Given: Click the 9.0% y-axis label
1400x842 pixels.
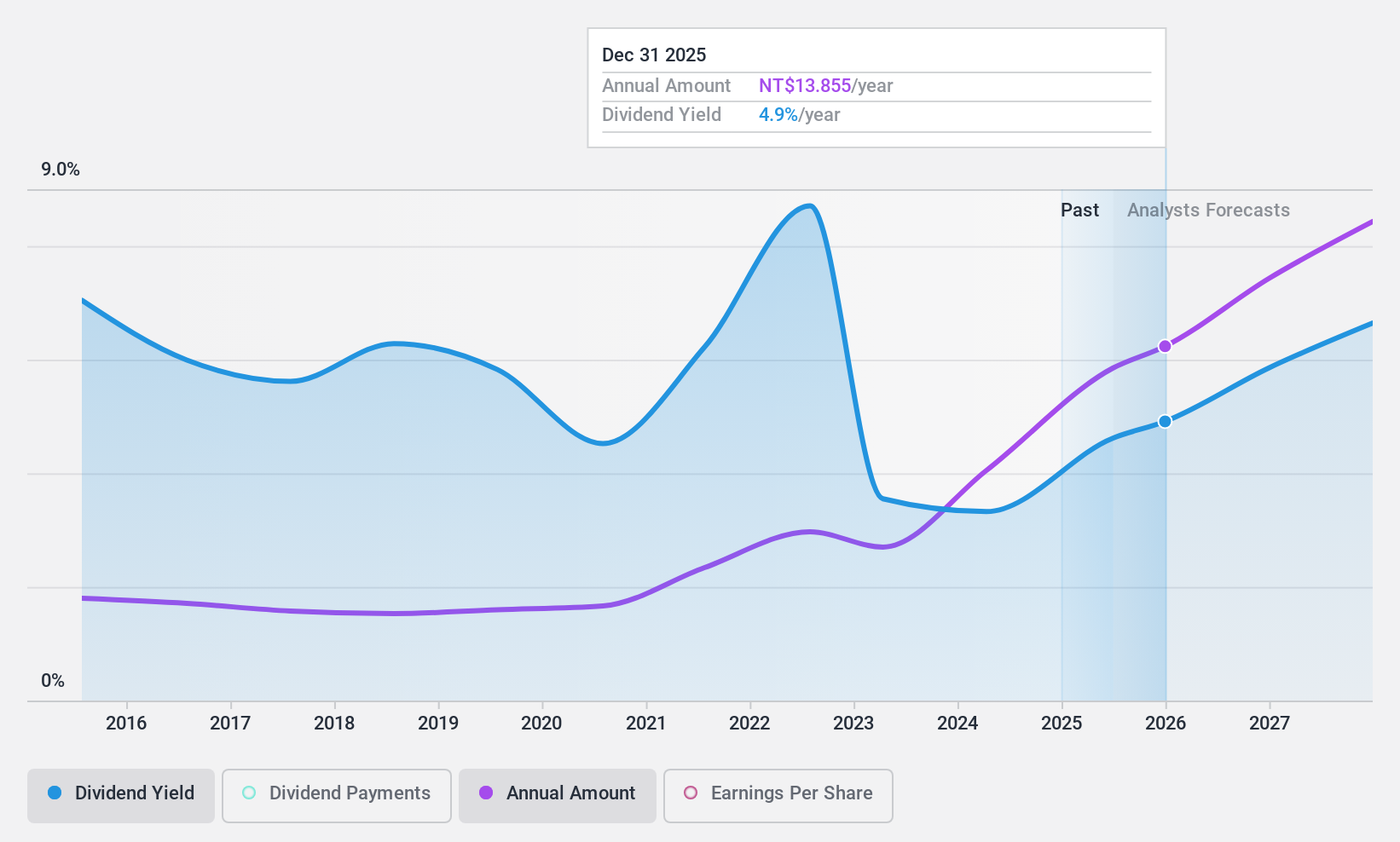Looking at the screenshot, I should click(61, 170).
